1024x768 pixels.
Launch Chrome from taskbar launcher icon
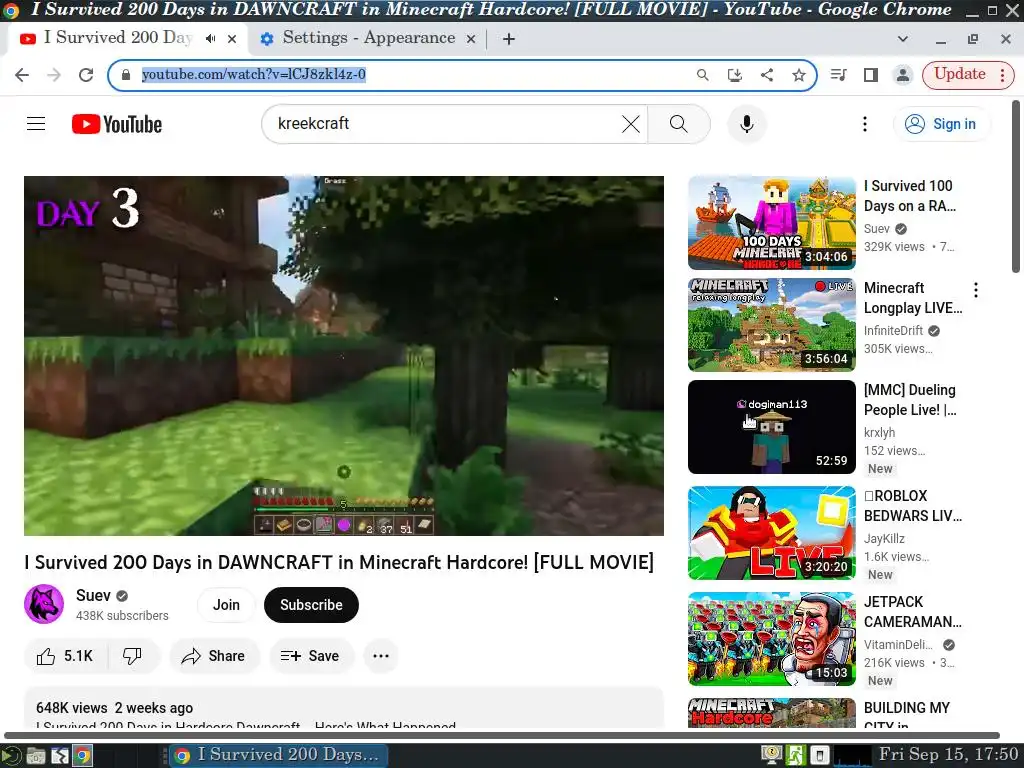(82, 756)
